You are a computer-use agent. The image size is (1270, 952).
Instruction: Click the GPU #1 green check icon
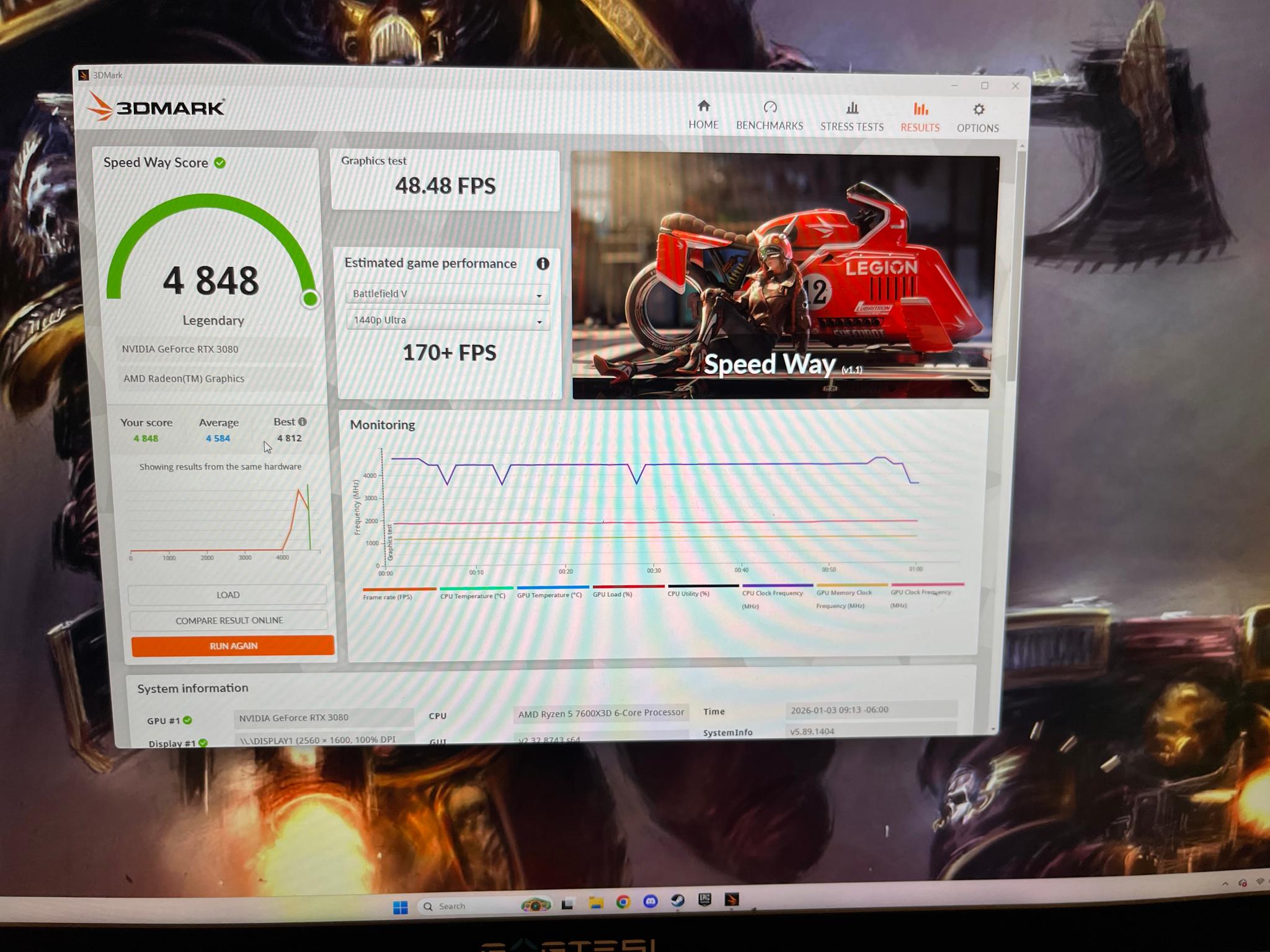tap(188, 720)
